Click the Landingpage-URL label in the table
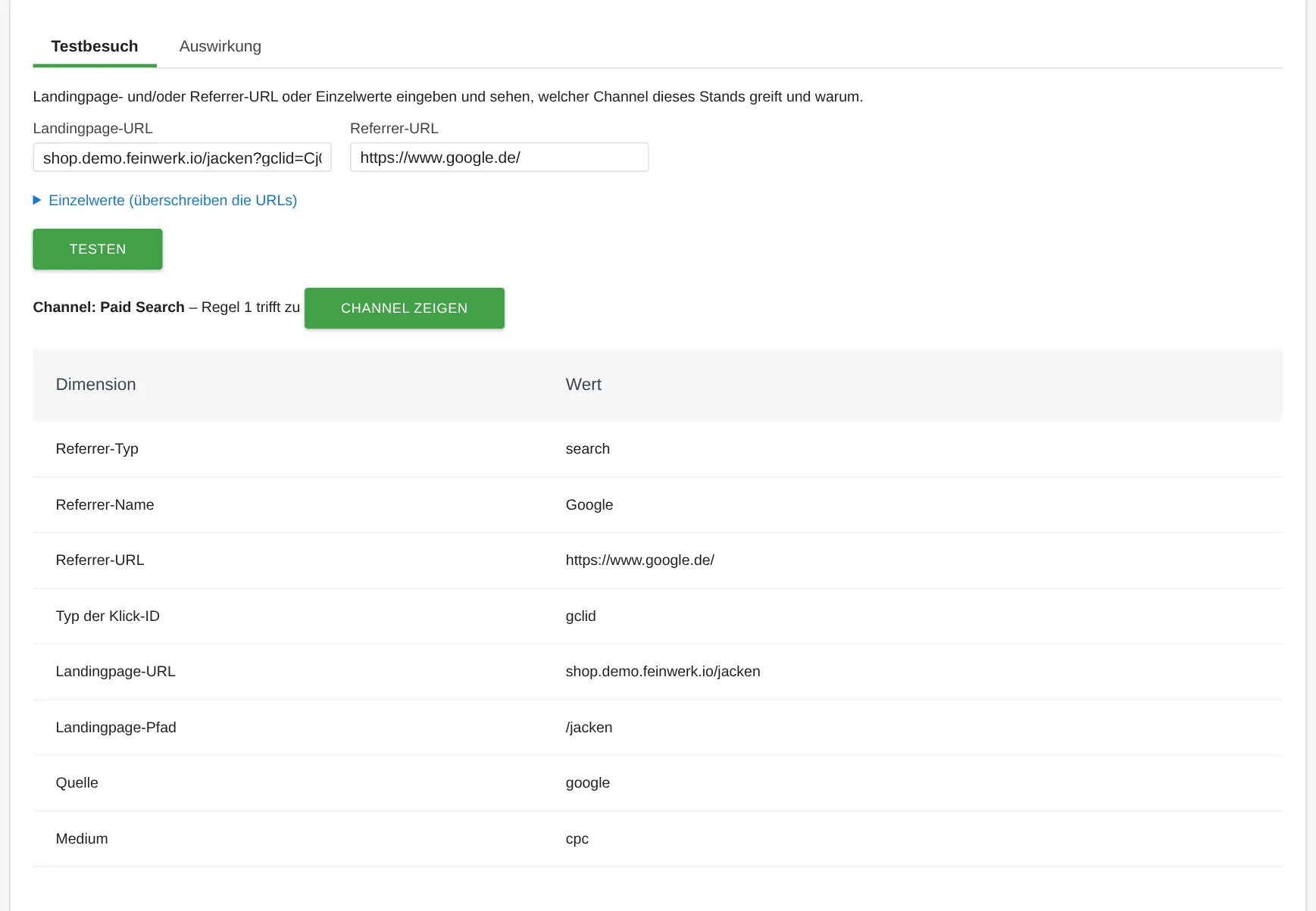The image size is (1316, 911). (x=116, y=672)
